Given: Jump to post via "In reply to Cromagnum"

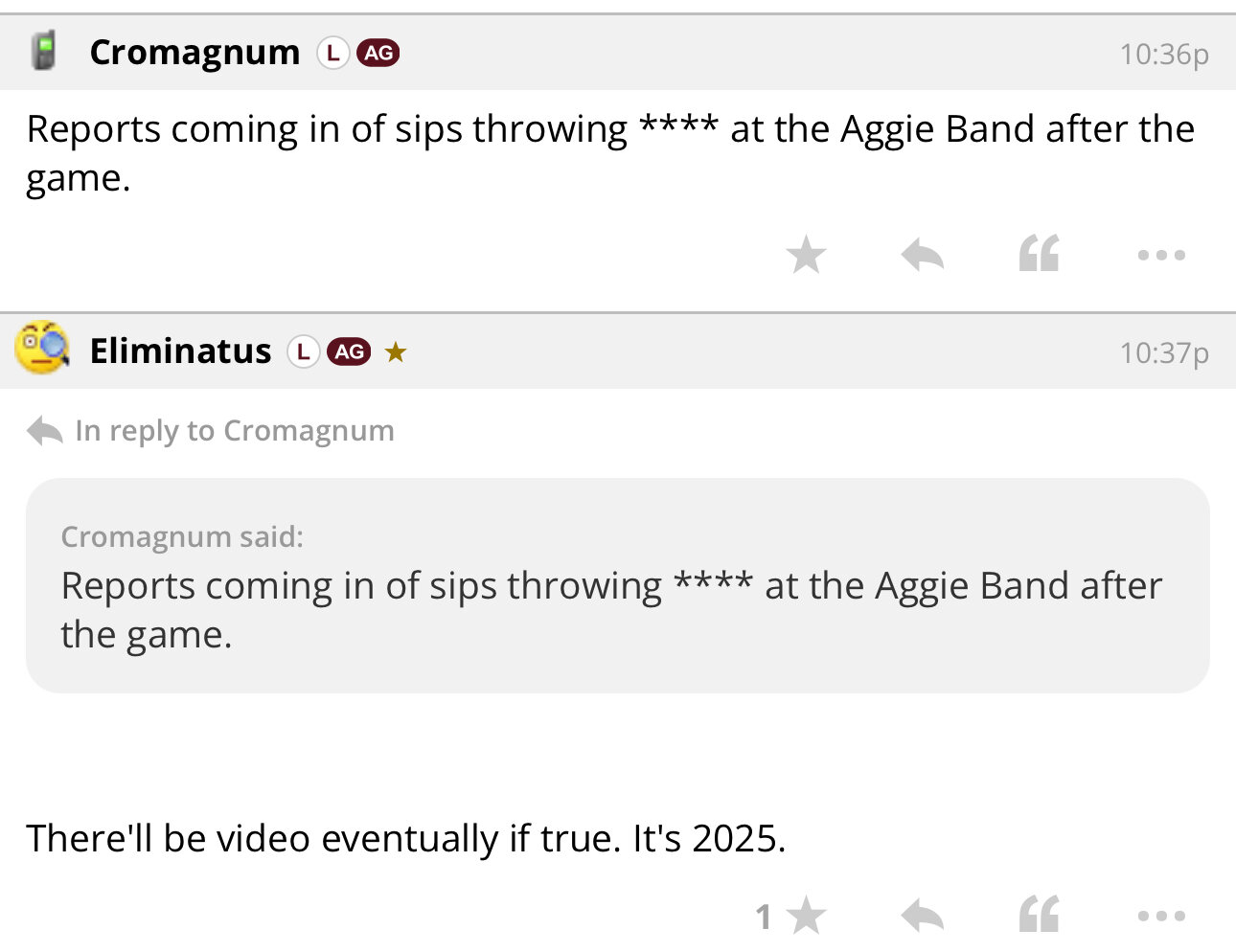Looking at the screenshot, I should [234, 431].
